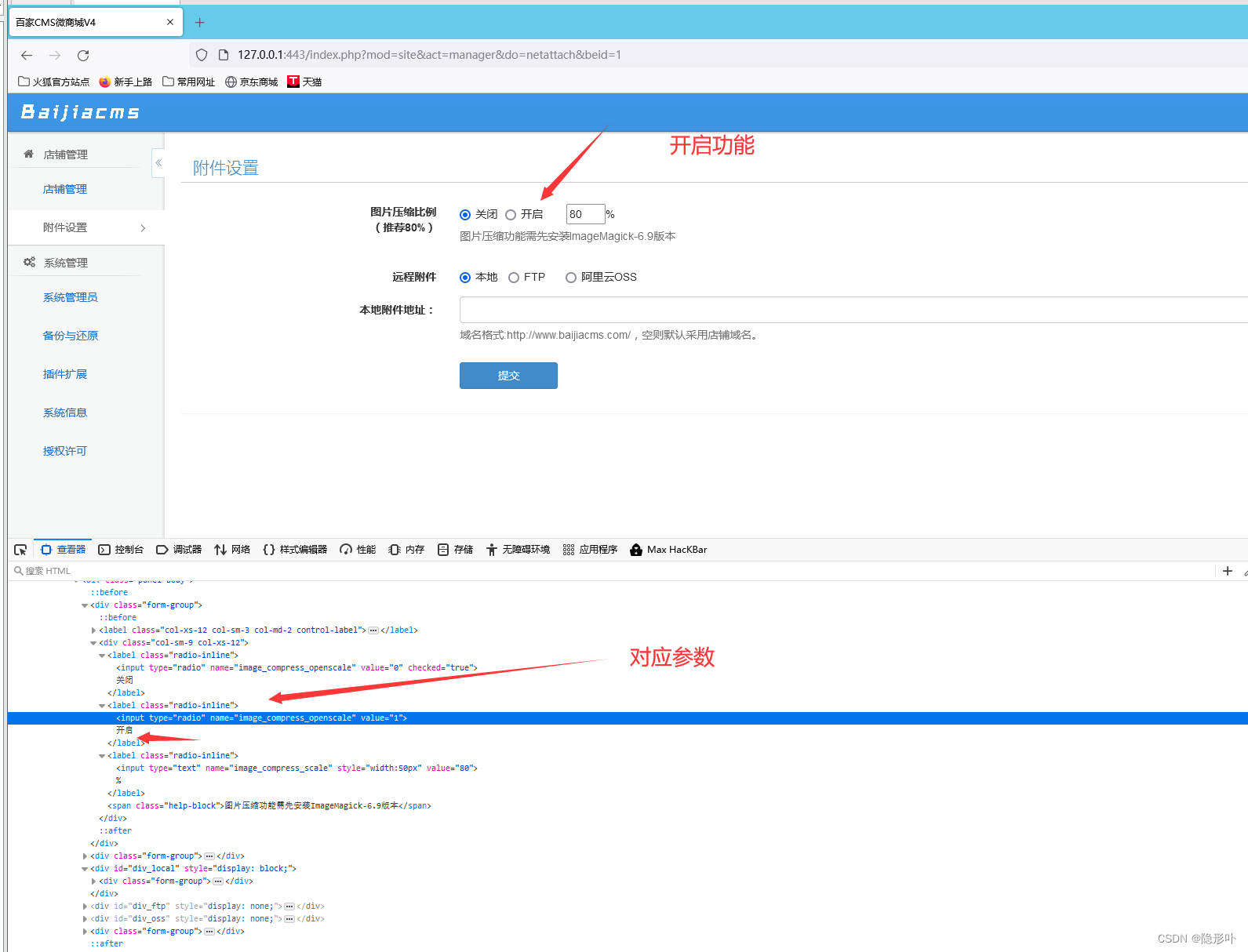Expand the control-label label node
Image resolution: width=1248 pixels, height=952 pixels.
click(93, 630)
